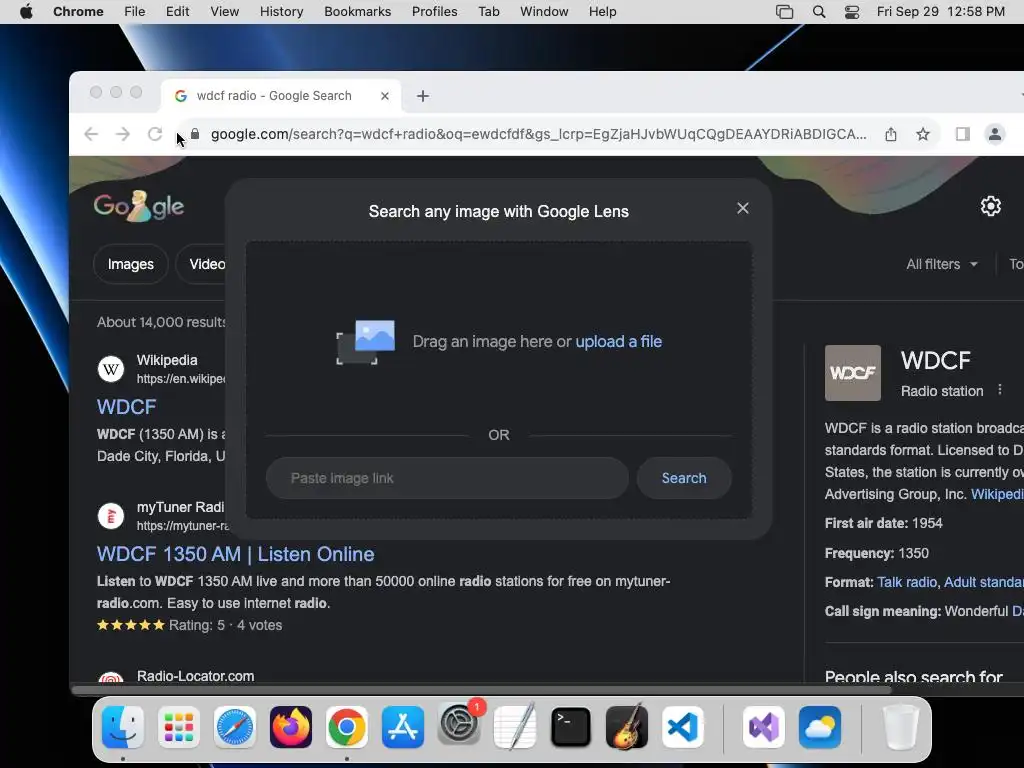Open the Profiles menu
The image size is (1024, 768).
tap(434, 12)
